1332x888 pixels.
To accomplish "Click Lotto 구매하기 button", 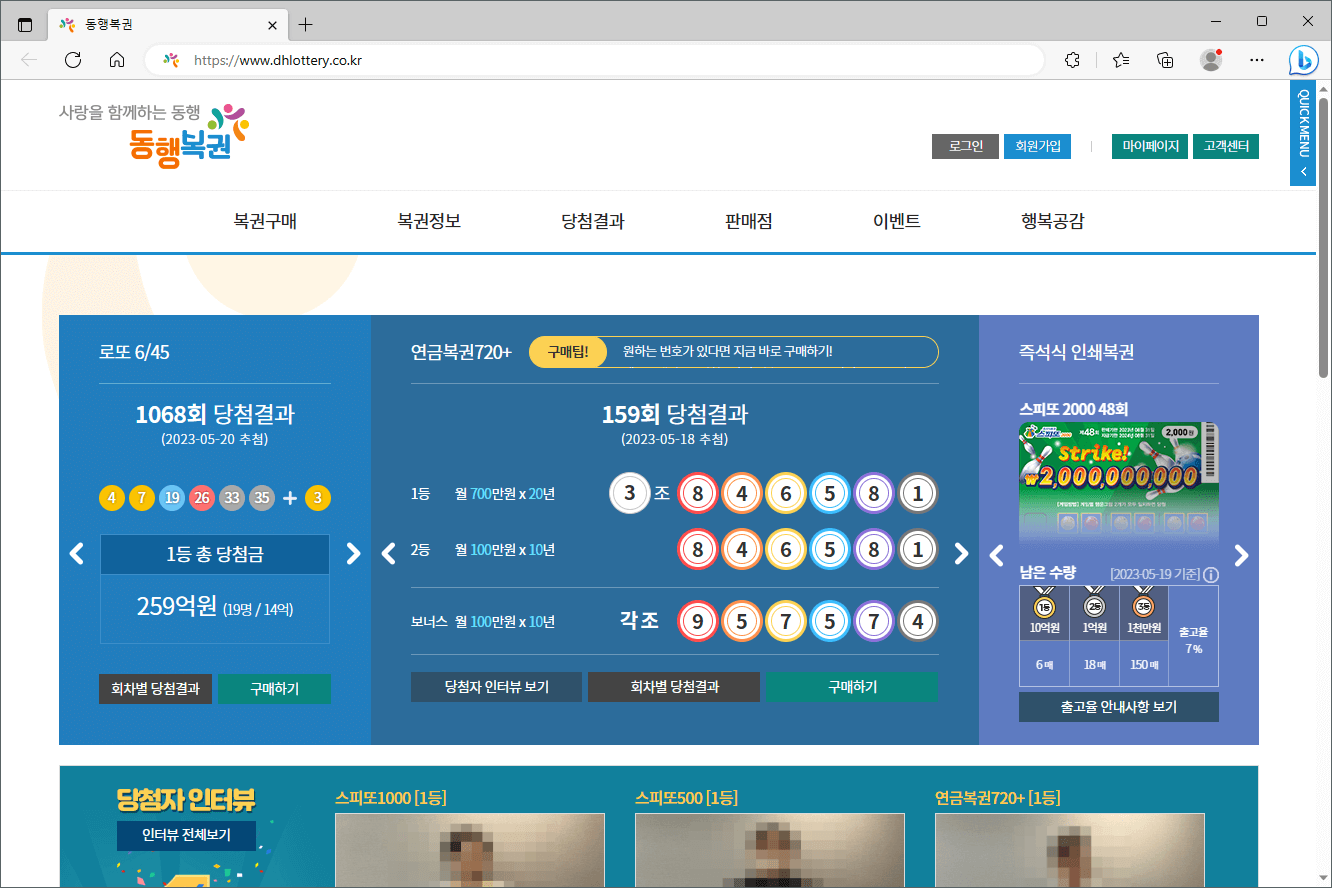I will coord(274,689).
